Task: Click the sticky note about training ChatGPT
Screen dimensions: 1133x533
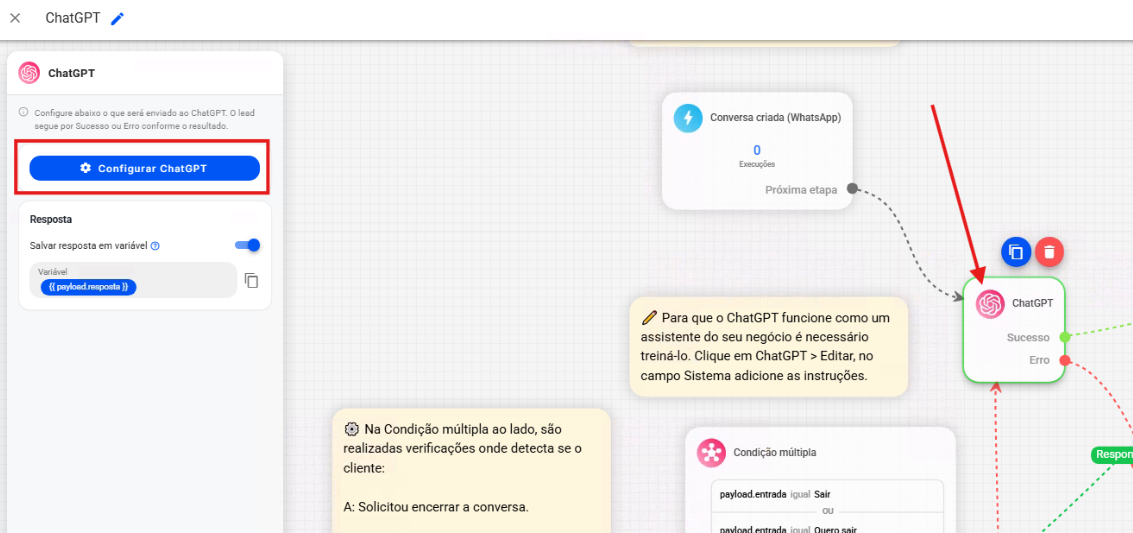Action: 769,347
